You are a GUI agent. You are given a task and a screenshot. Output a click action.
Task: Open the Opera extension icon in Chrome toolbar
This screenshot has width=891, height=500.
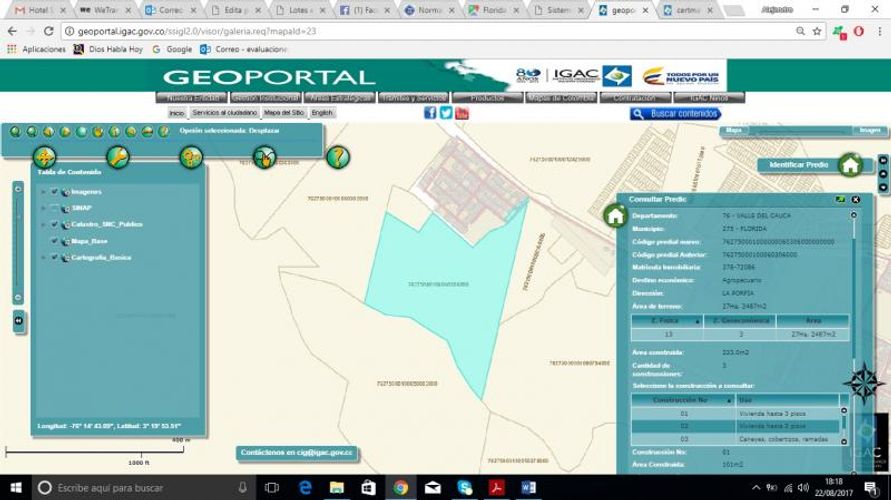[x=859, y=31]
